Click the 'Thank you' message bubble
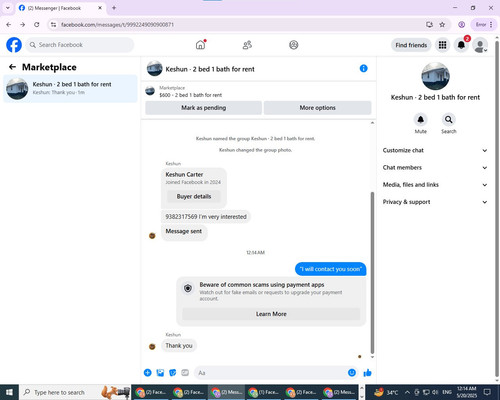 click(x=179, y=346)
